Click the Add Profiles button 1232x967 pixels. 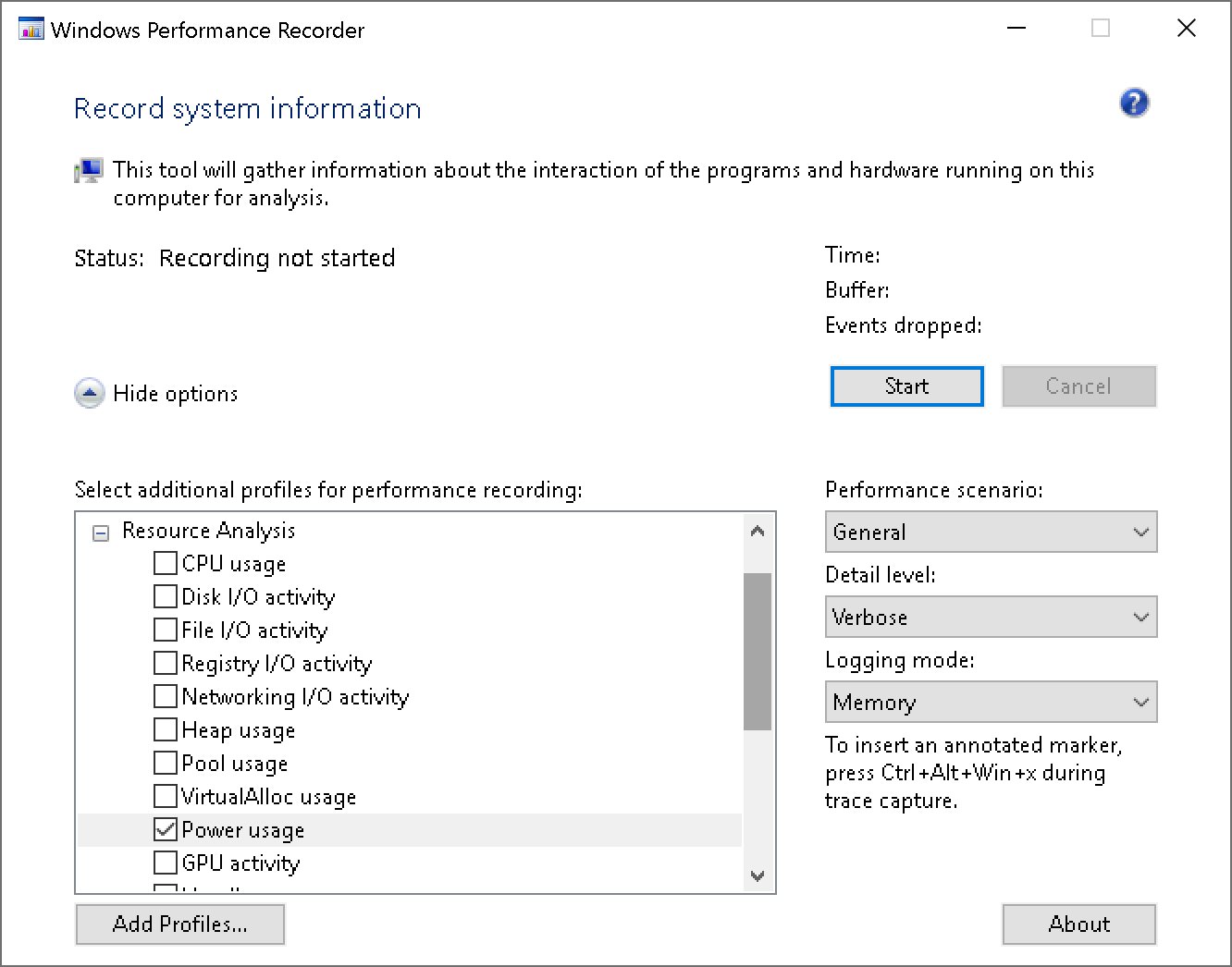coord(179,924)
